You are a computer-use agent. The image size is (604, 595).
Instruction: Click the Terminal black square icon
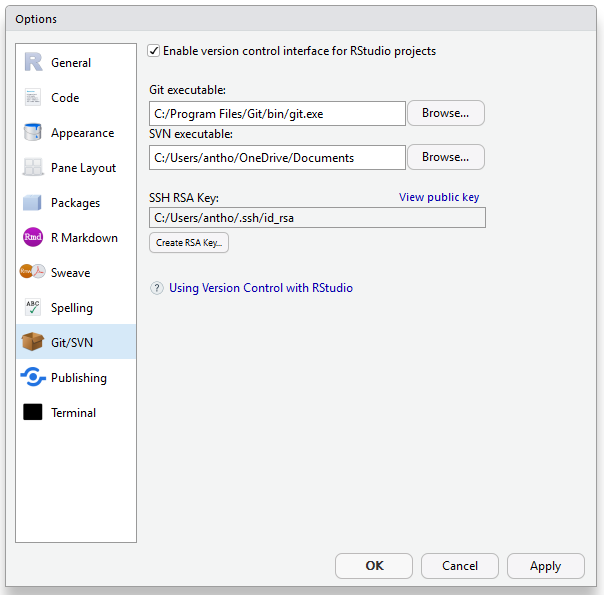point(33,413)
